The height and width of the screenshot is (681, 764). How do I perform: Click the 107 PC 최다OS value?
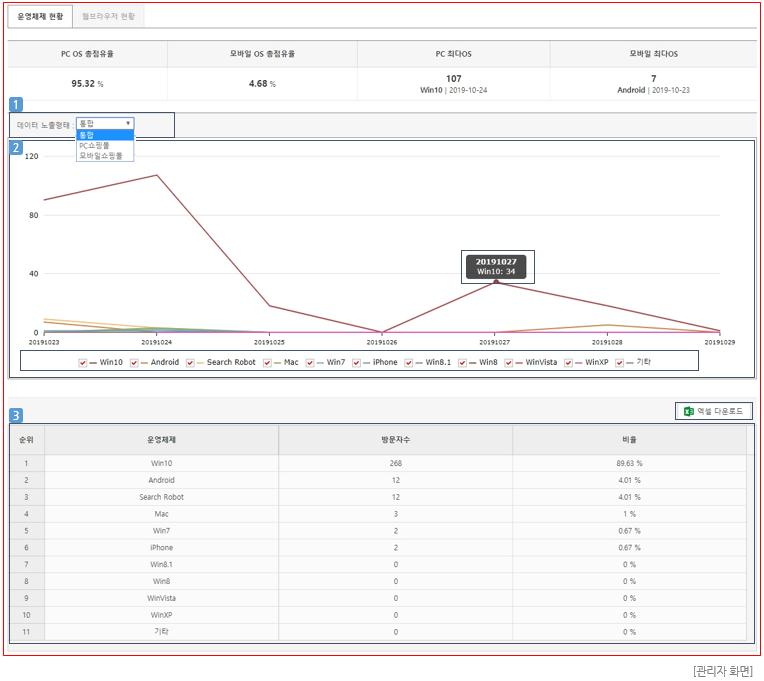(454, 78)
